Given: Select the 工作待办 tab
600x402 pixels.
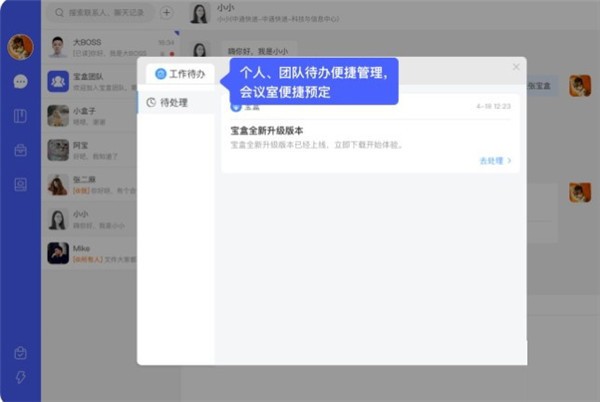Looking at the screenshot, I should [x=180, y=73].
